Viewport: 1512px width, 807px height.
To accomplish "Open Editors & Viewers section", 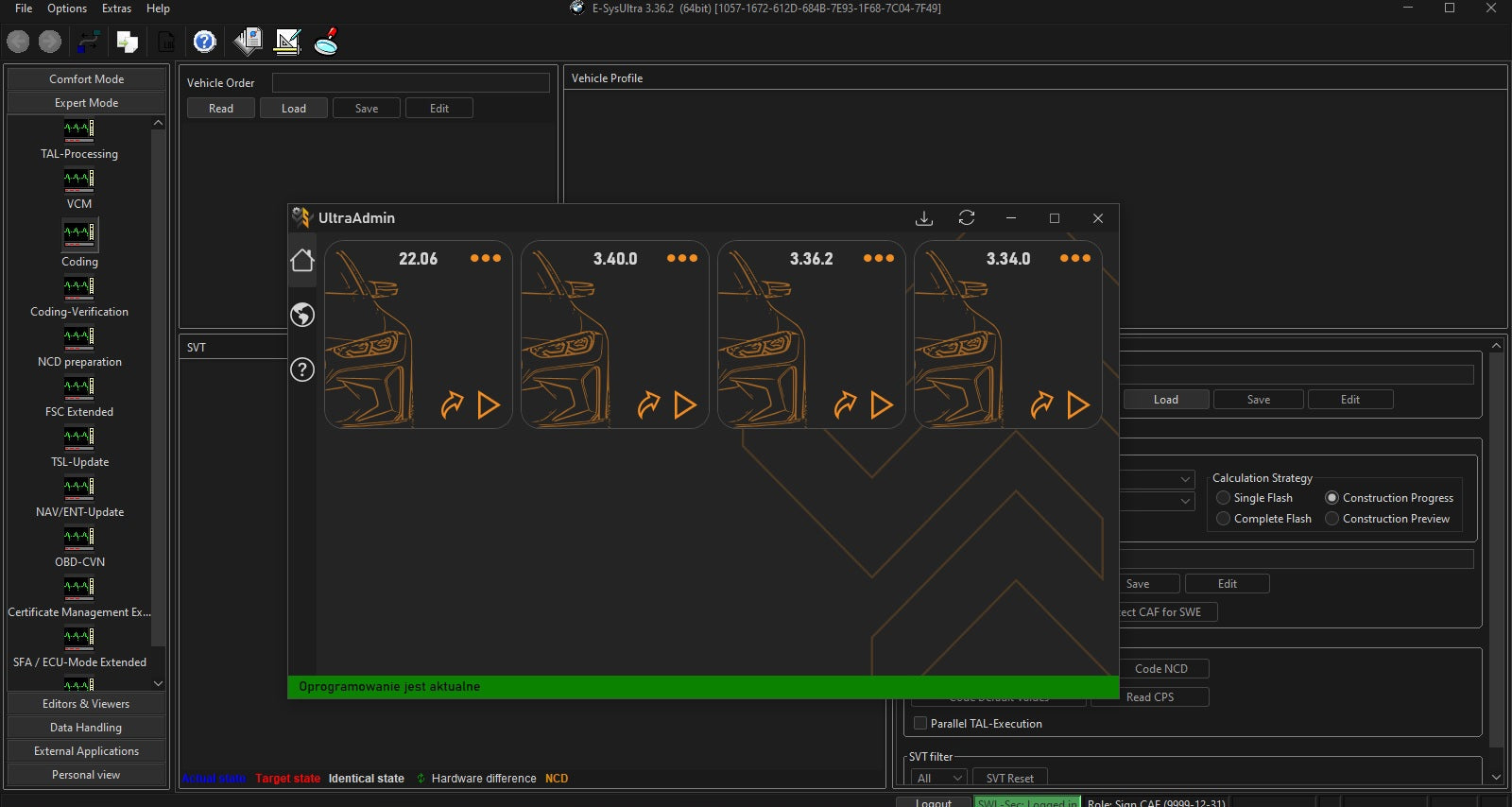I will point(86,704).
